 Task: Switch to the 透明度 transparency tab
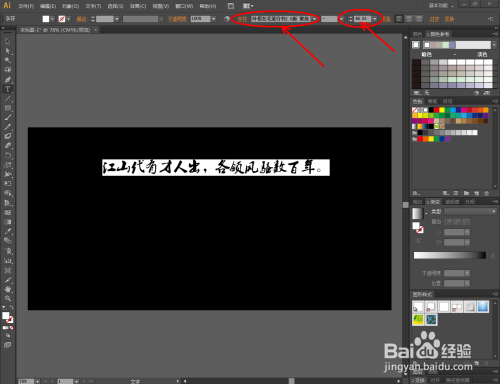pos(453,202)
